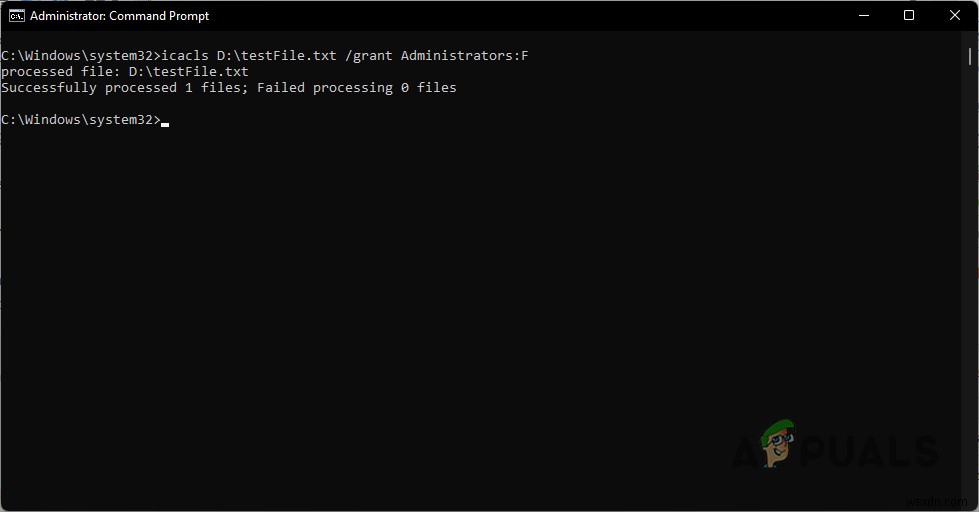Click the word "icacls" in the command
979x512 pixels.
(185, 56)
